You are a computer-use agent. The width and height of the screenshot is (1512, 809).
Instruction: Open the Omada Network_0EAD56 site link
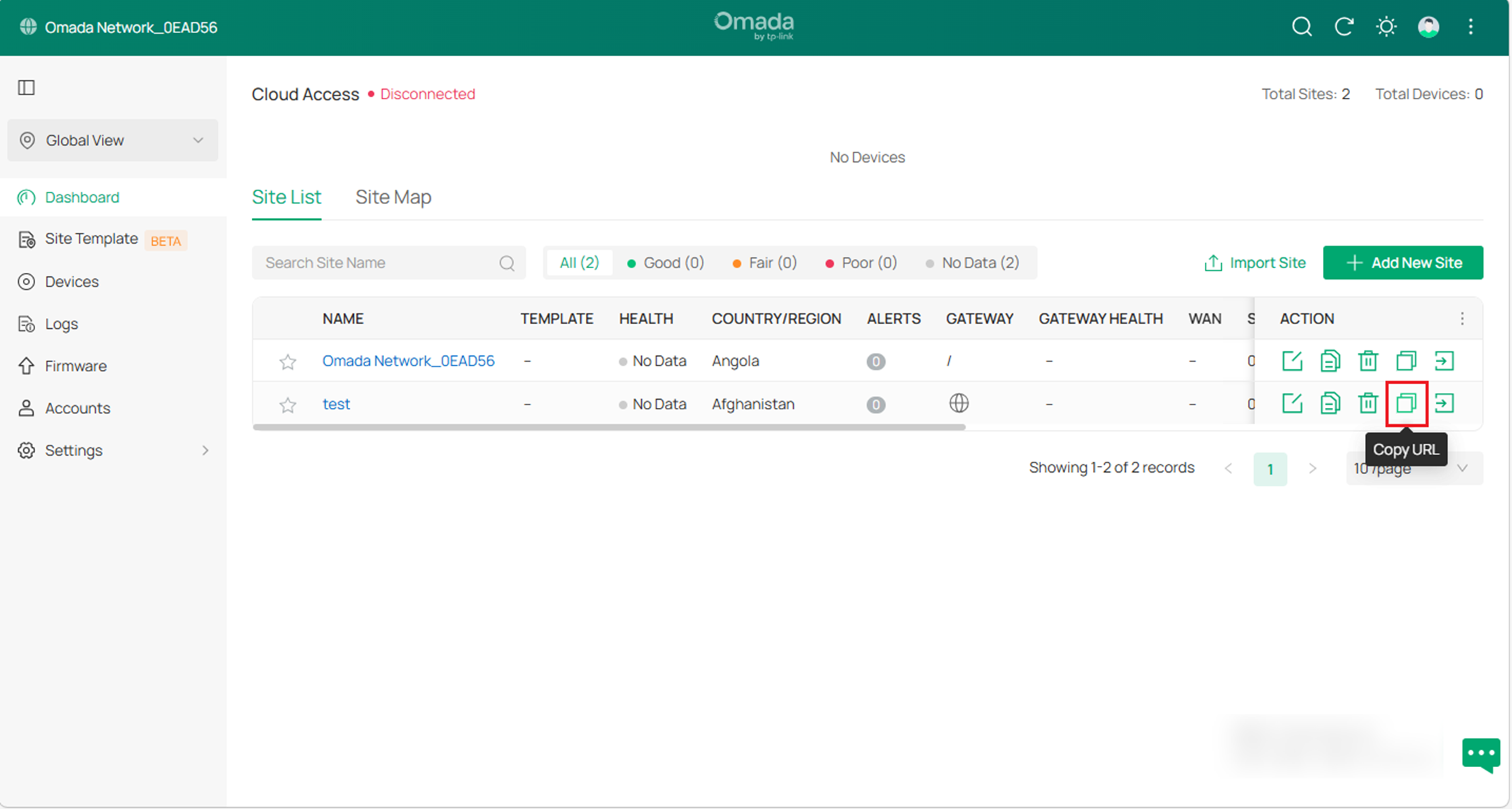coord(408,361)
